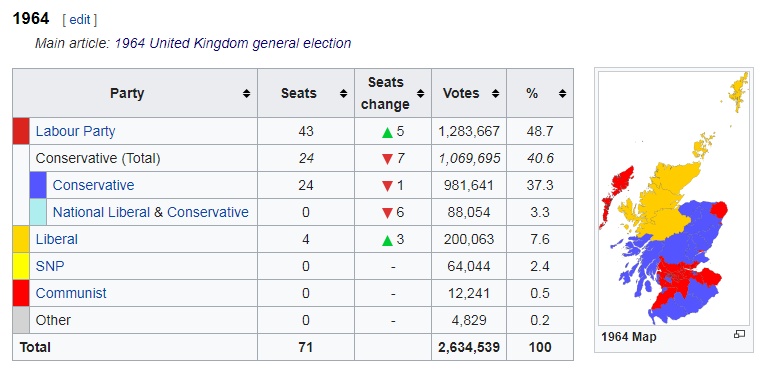Screen dimensions: 764x383
Task: Open the Communist party link
Action: [71, 293]
